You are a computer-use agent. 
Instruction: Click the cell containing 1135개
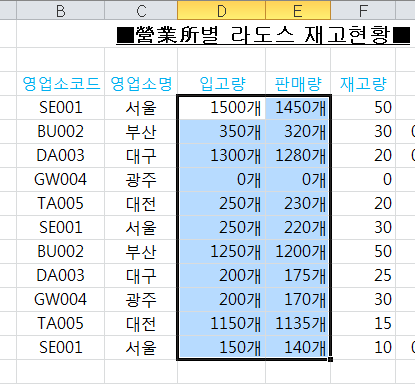298,323
